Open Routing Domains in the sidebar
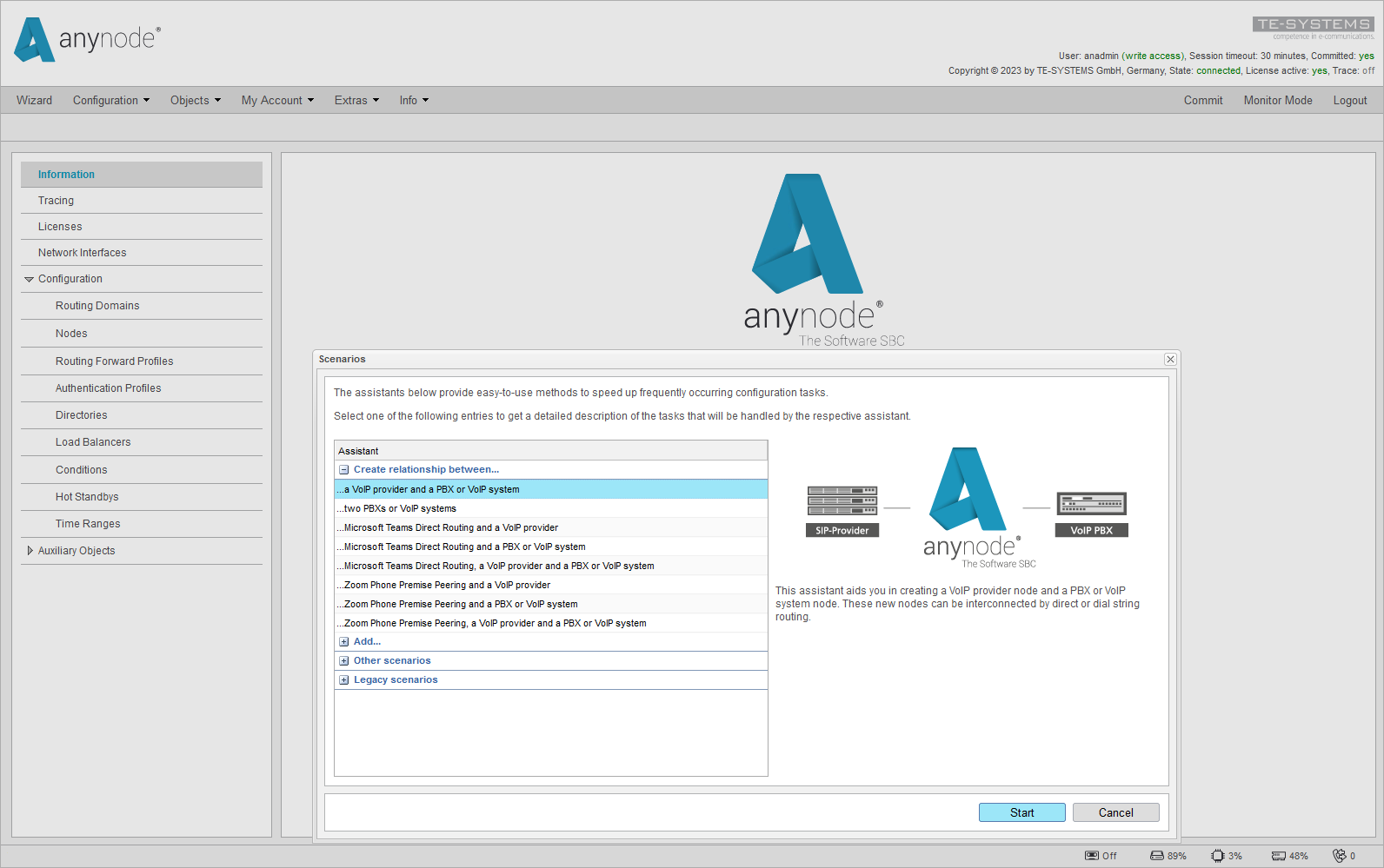This screenshot has width=1384, height=868. pyautogui.click(x=142, y=306)
